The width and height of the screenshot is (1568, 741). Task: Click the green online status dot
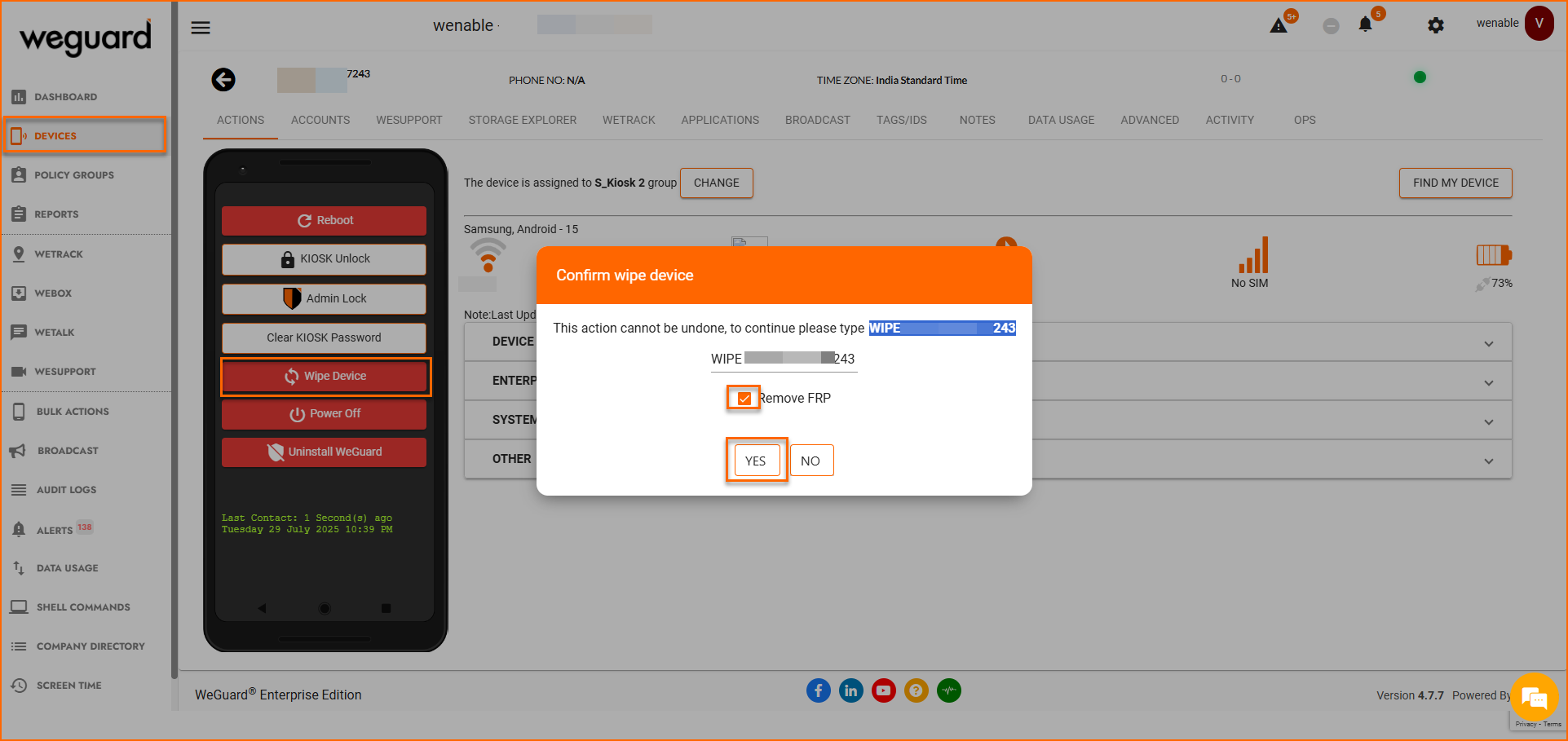[1420, 77]
